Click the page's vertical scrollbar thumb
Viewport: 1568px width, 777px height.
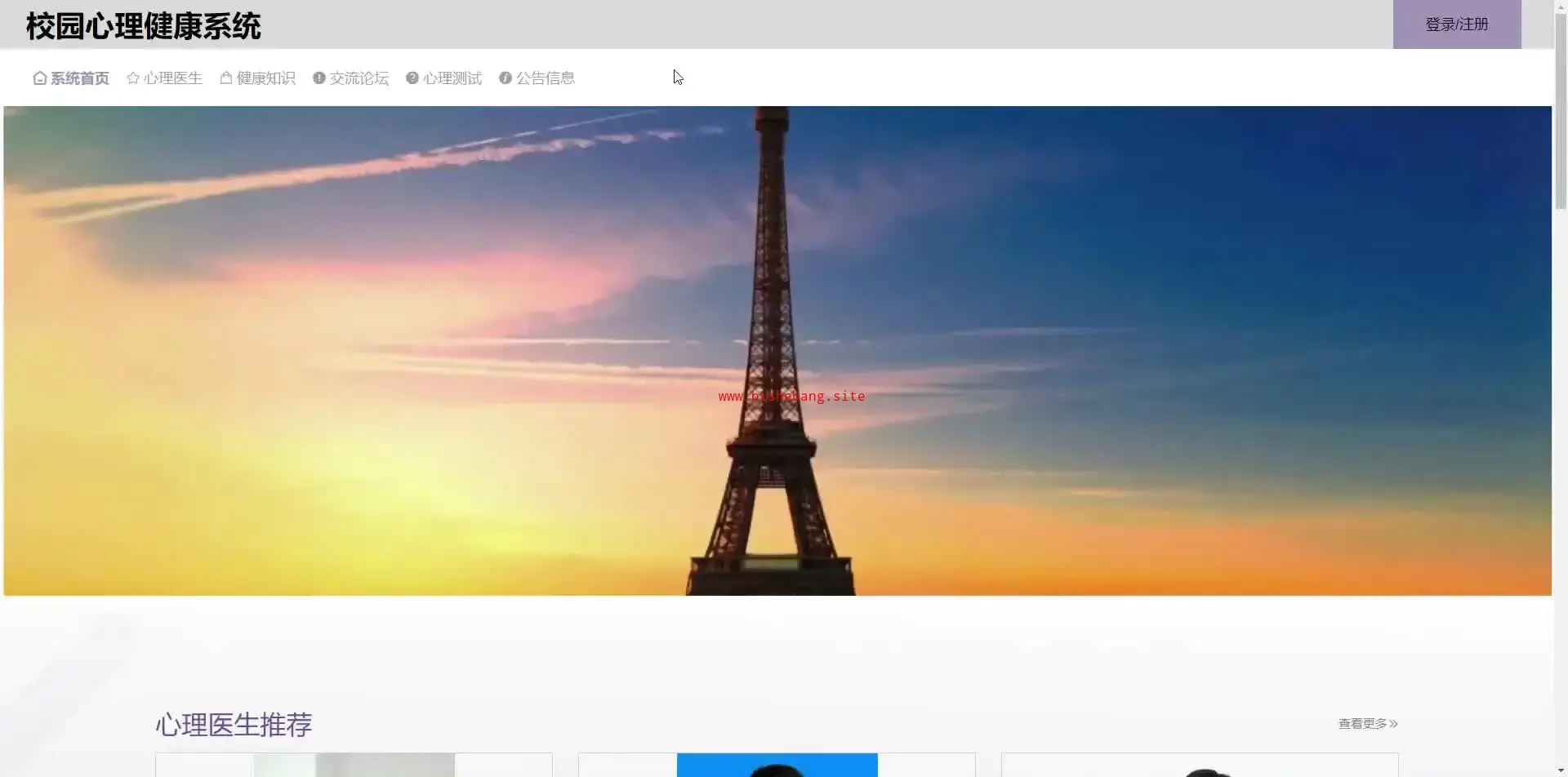1561,110
